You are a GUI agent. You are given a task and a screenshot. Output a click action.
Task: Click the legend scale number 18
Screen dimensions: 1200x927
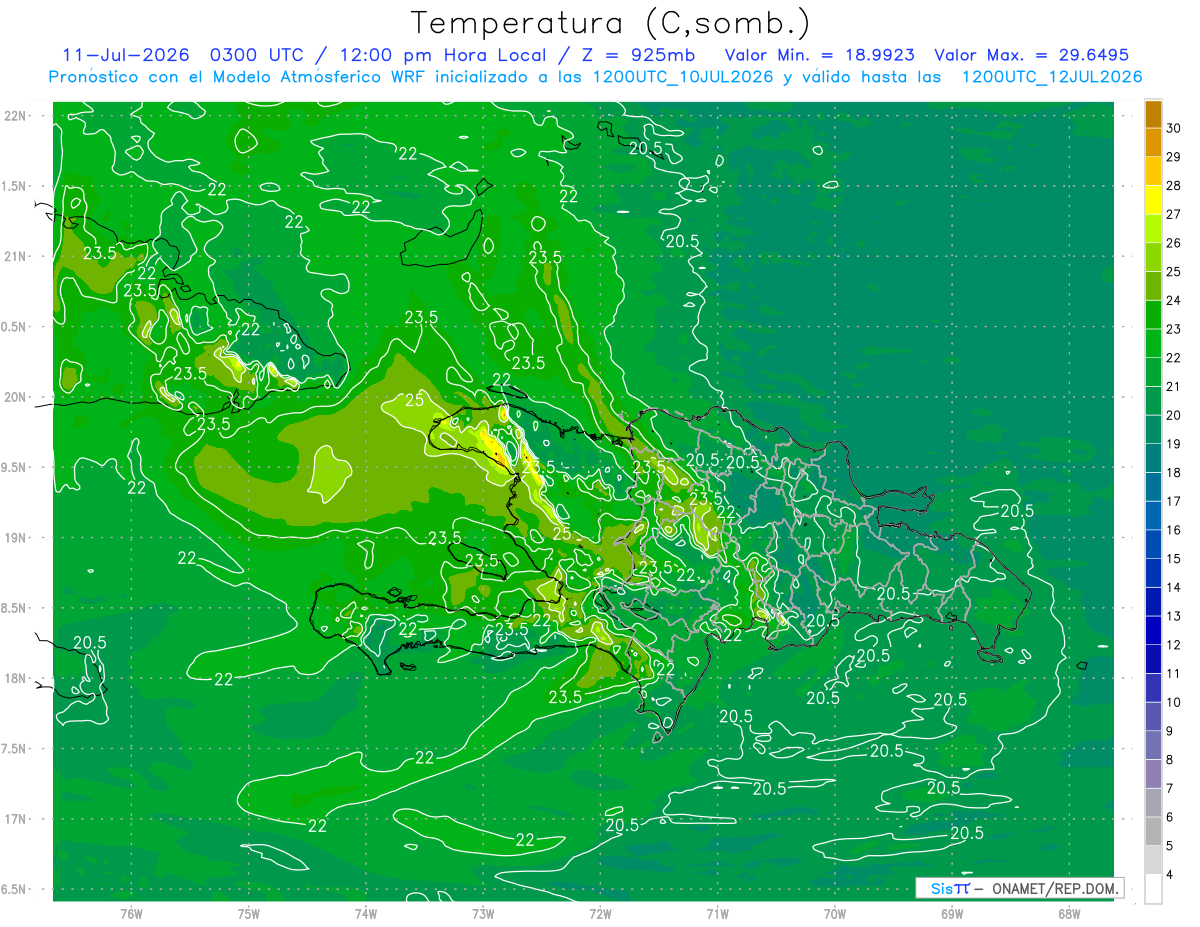click(x=1175, y=473)
